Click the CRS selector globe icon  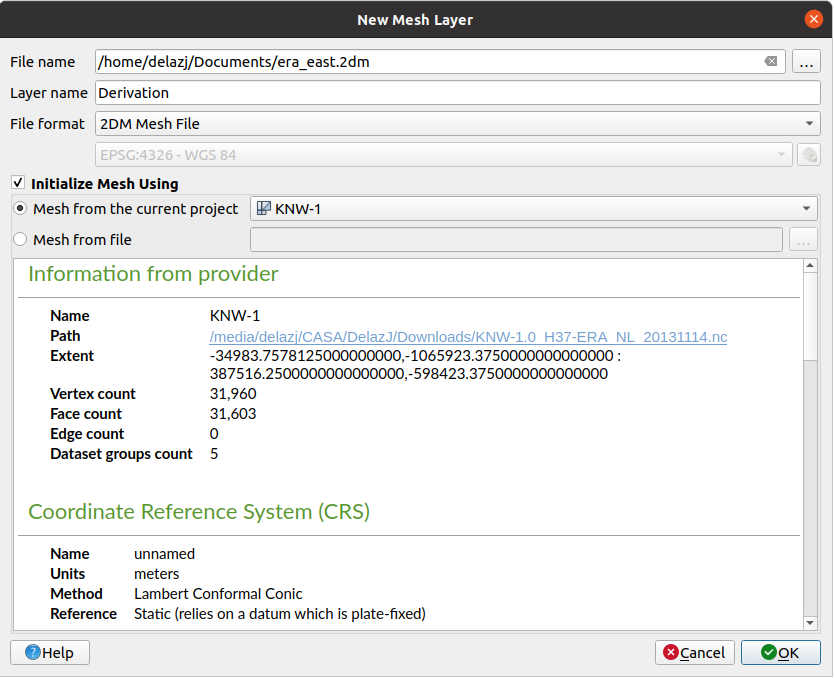pyautogui.click(x=808, y=155)
